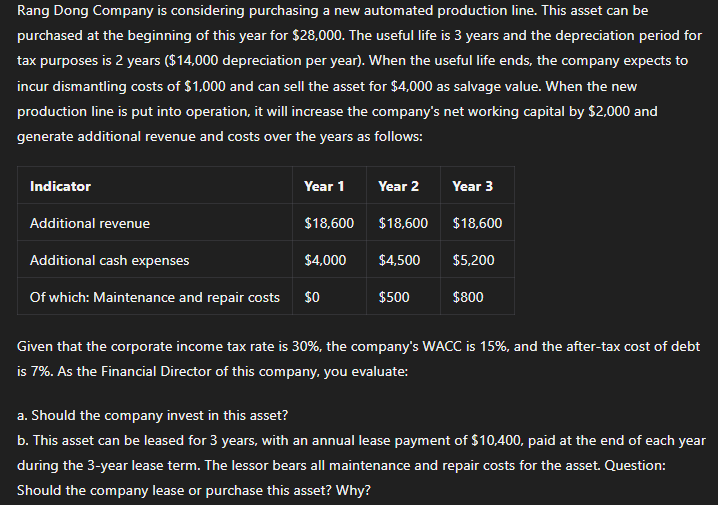
Task: Select Year 1 revenue cell $18,600
Action: coord(329,223)
